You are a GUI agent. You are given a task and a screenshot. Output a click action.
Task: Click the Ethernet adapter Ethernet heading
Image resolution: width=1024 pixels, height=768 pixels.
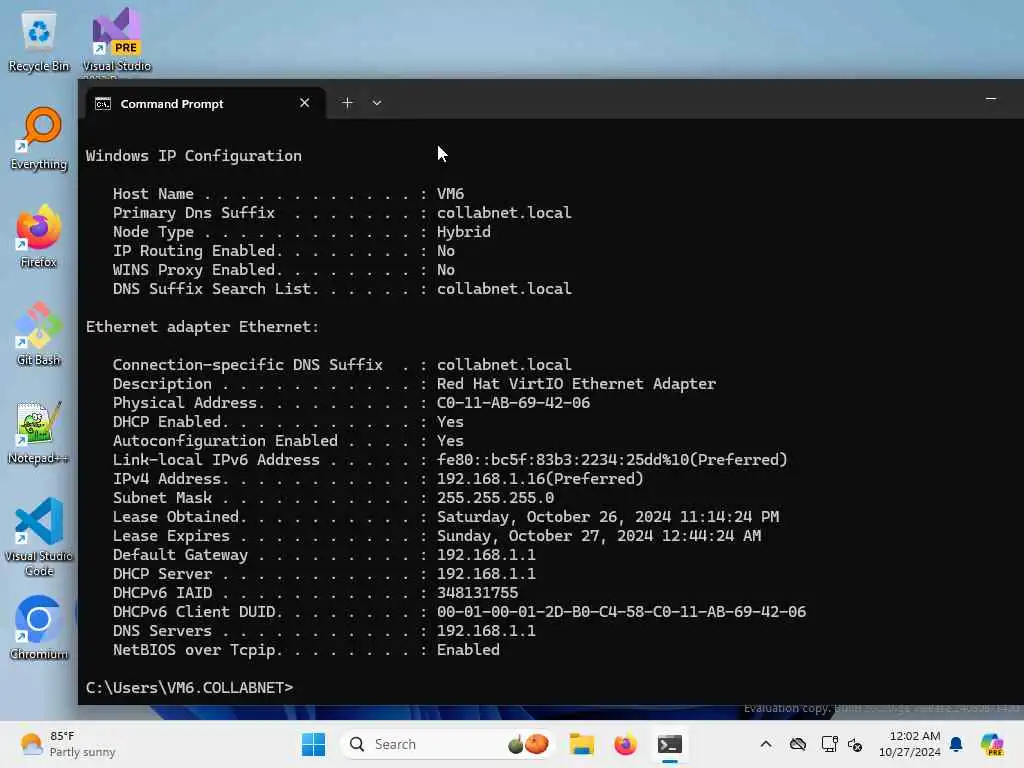202,327
